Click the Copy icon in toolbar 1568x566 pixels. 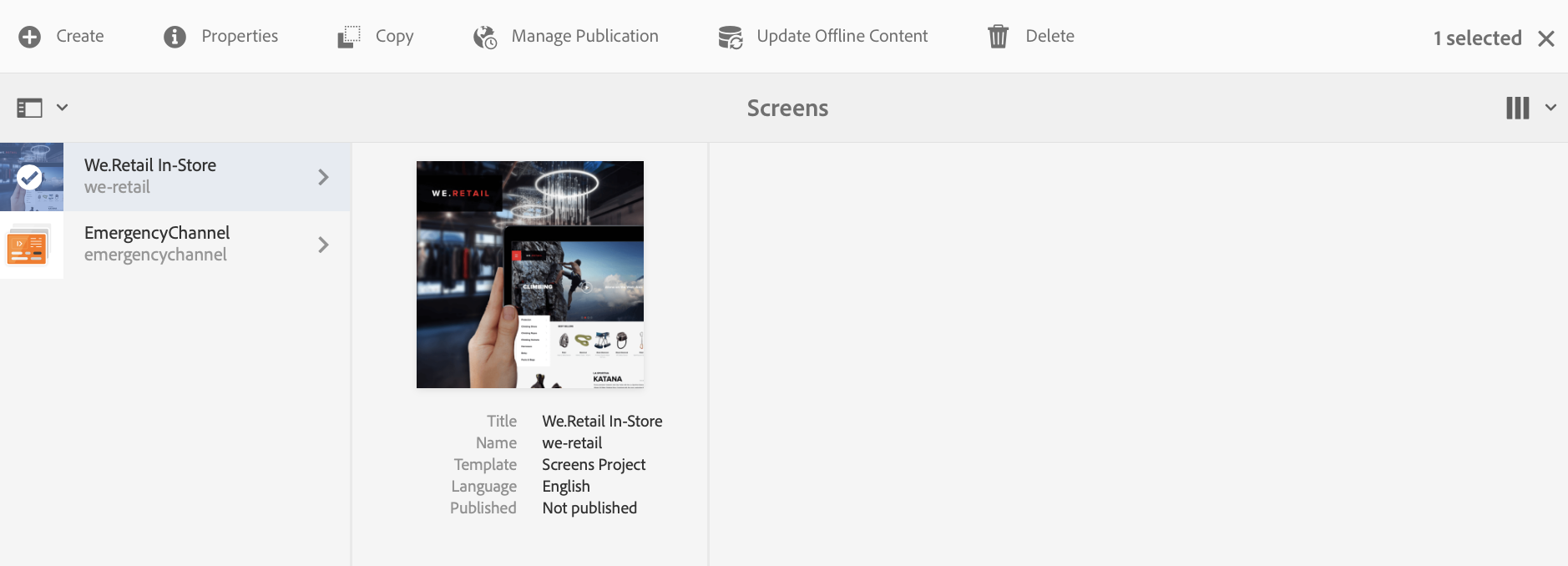(x=349, y=37)
